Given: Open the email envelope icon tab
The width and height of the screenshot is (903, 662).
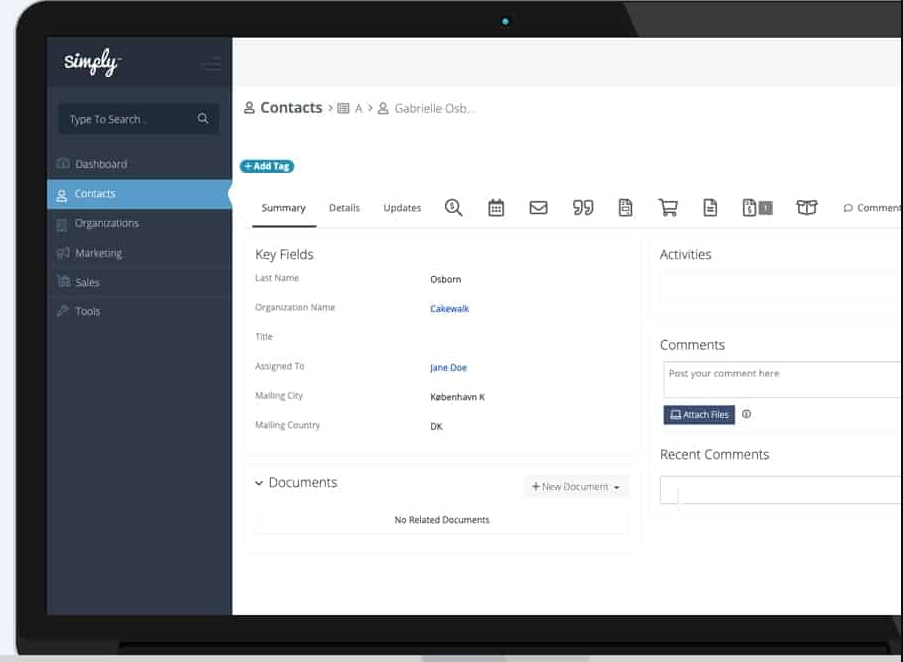Looking at the screenshot, I should point(539,208).
